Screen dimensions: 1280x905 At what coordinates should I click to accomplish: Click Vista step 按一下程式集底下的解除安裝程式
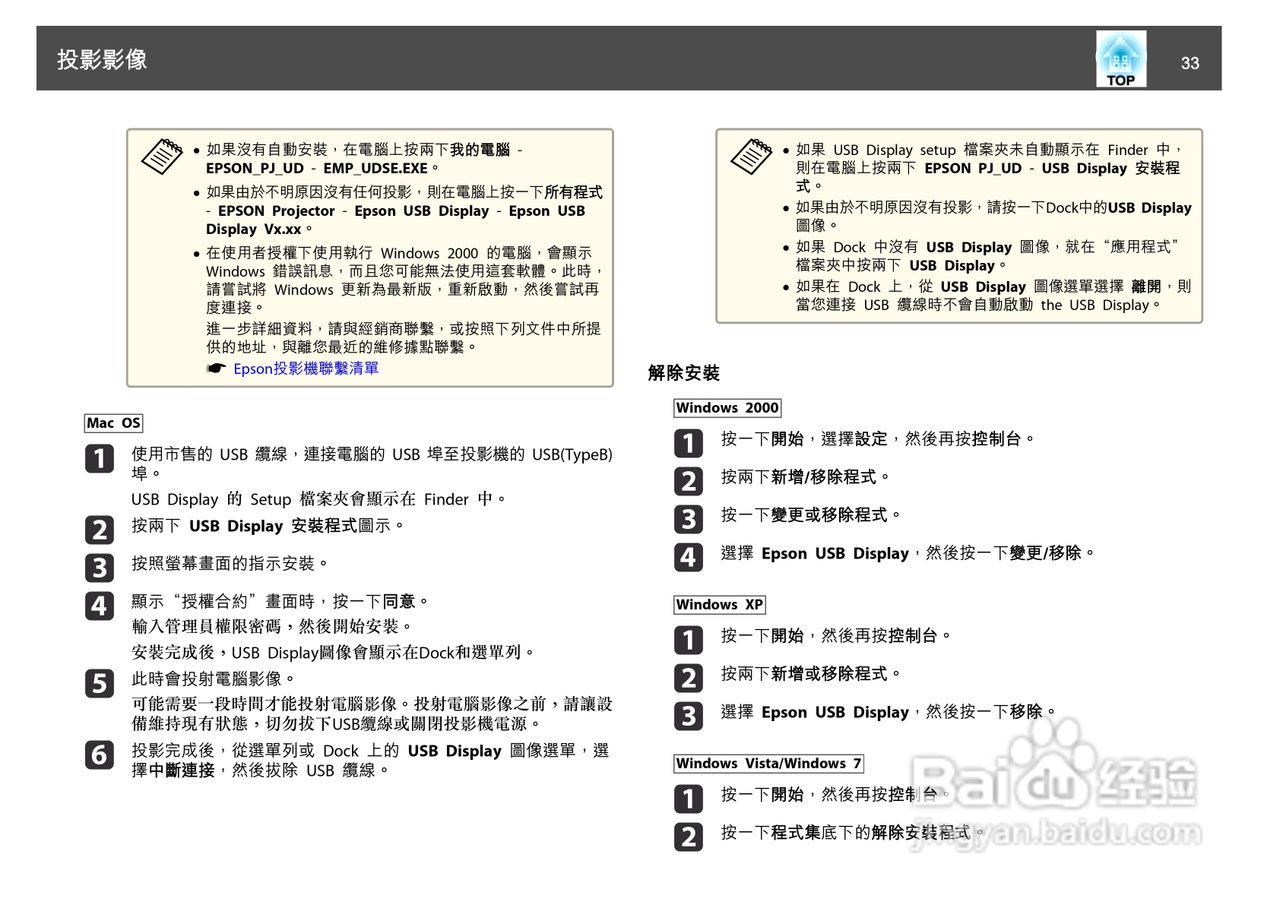click(854, 832)
